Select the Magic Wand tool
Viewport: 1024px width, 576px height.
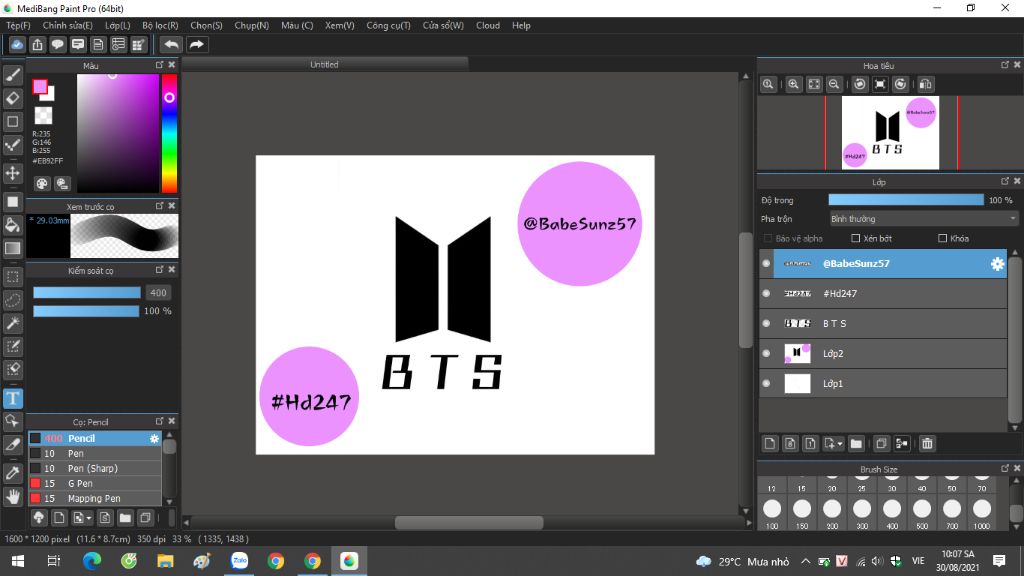12,323
